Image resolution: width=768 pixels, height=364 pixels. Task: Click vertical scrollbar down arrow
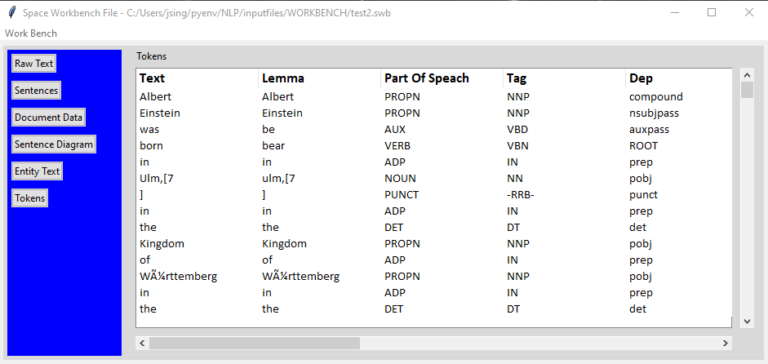coord(747,321)
